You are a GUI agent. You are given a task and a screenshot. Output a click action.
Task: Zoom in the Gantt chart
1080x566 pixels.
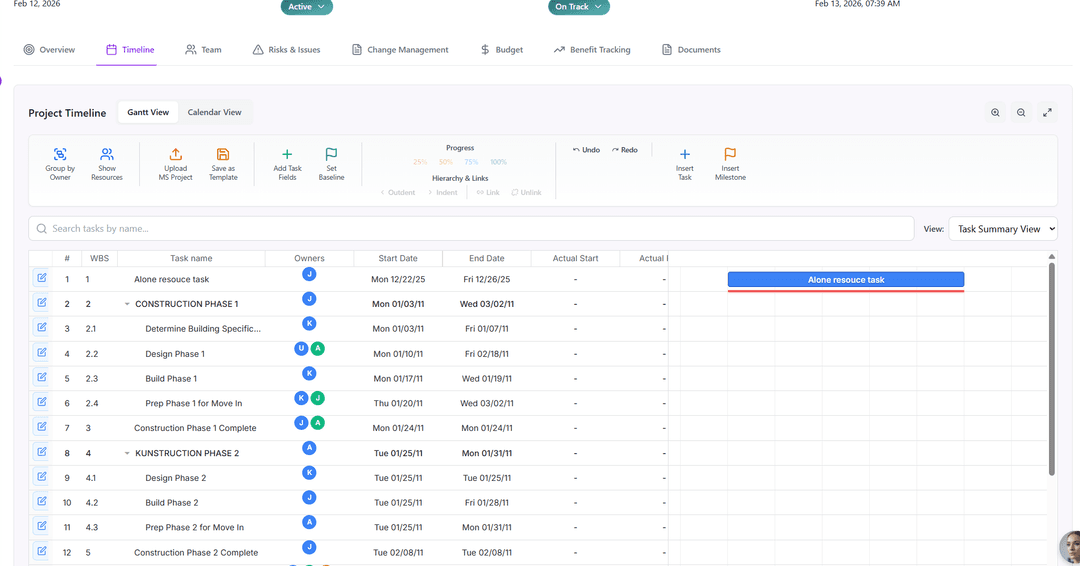[995, 112]
